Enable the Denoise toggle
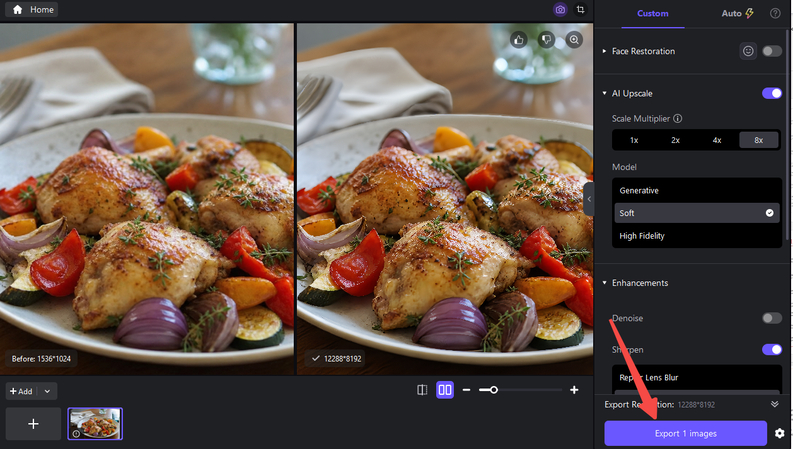This screenshot has height=449, width=793. click(772, 318)
